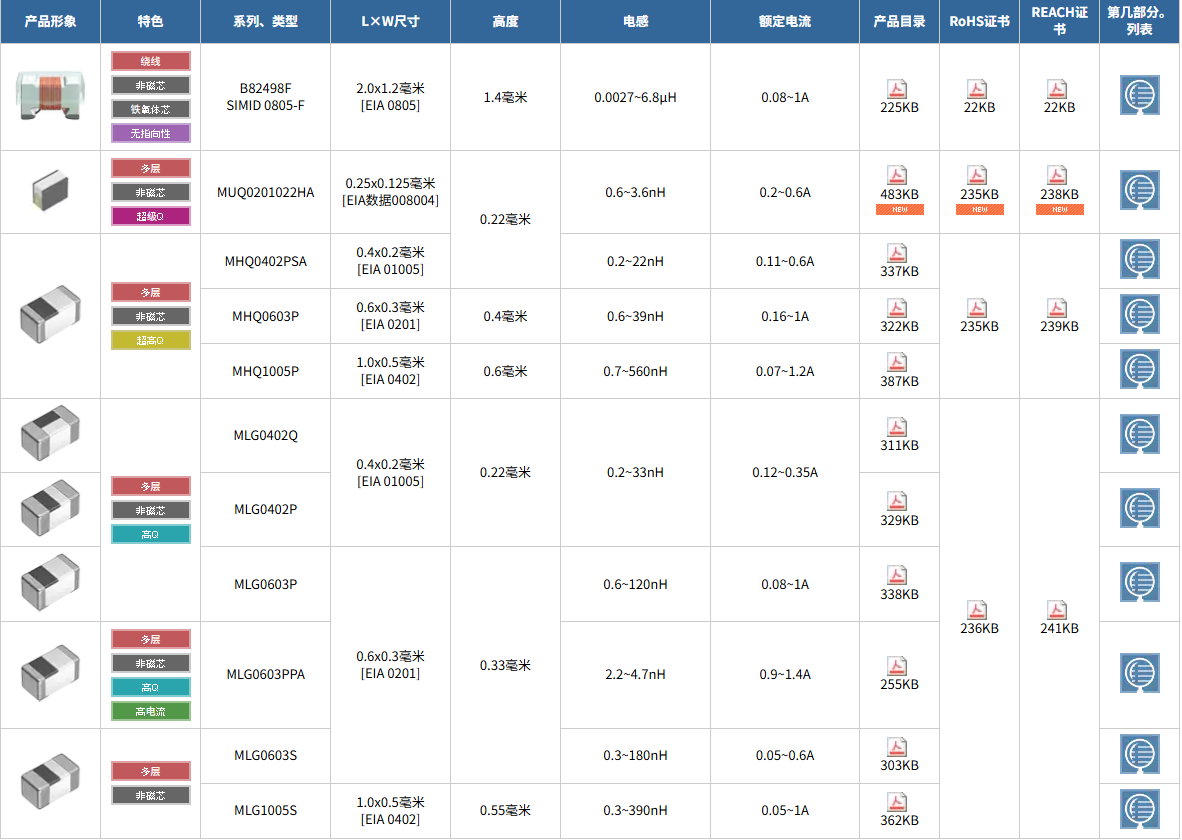Viewport: 1182px width, 840px height.
Task: Open the part list icon for MHQ1005P
Action: 1139,369
